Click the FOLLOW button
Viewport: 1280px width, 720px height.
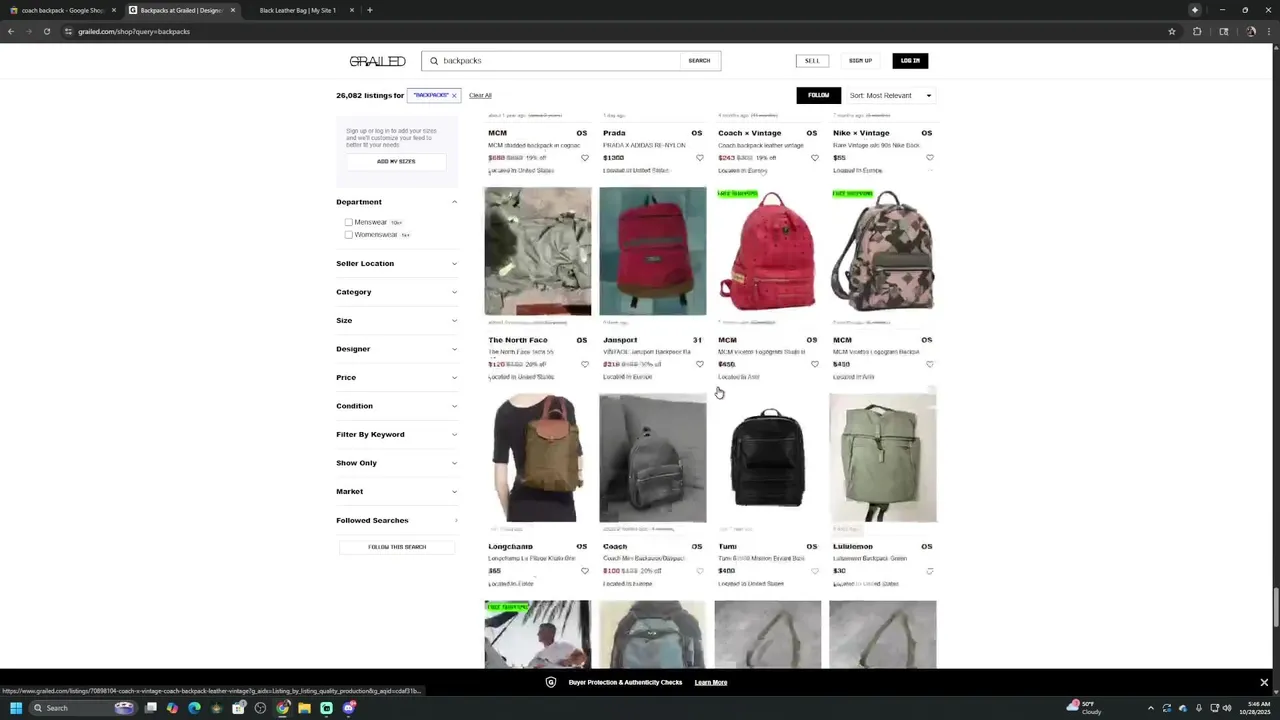click(x=819, y=96)
